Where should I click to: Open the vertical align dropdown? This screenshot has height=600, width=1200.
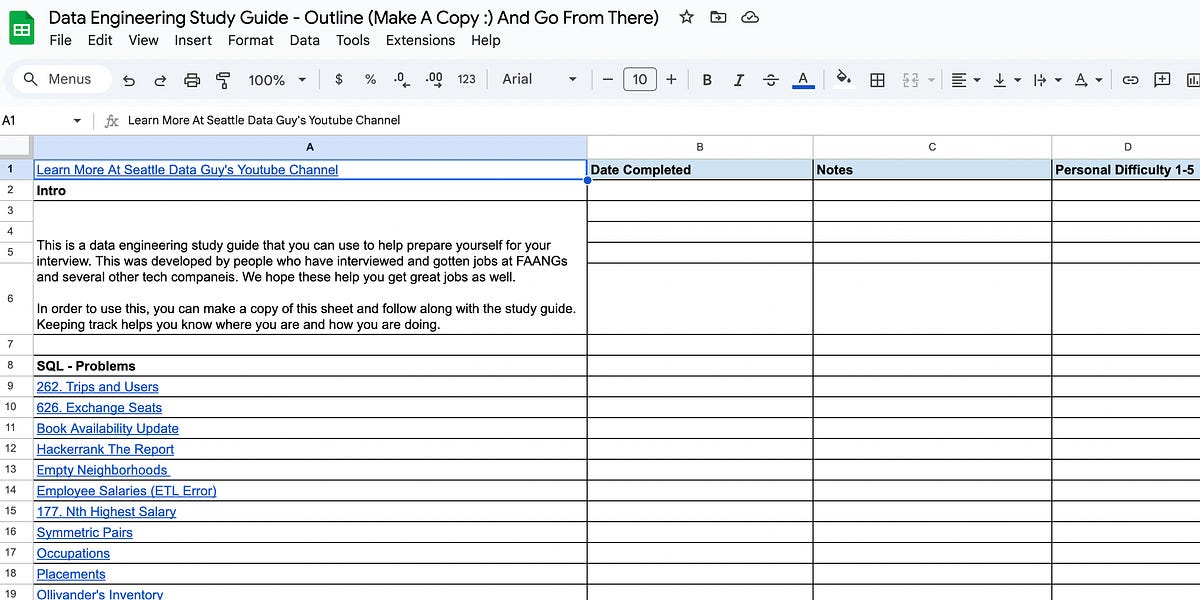click(1005, 80)
